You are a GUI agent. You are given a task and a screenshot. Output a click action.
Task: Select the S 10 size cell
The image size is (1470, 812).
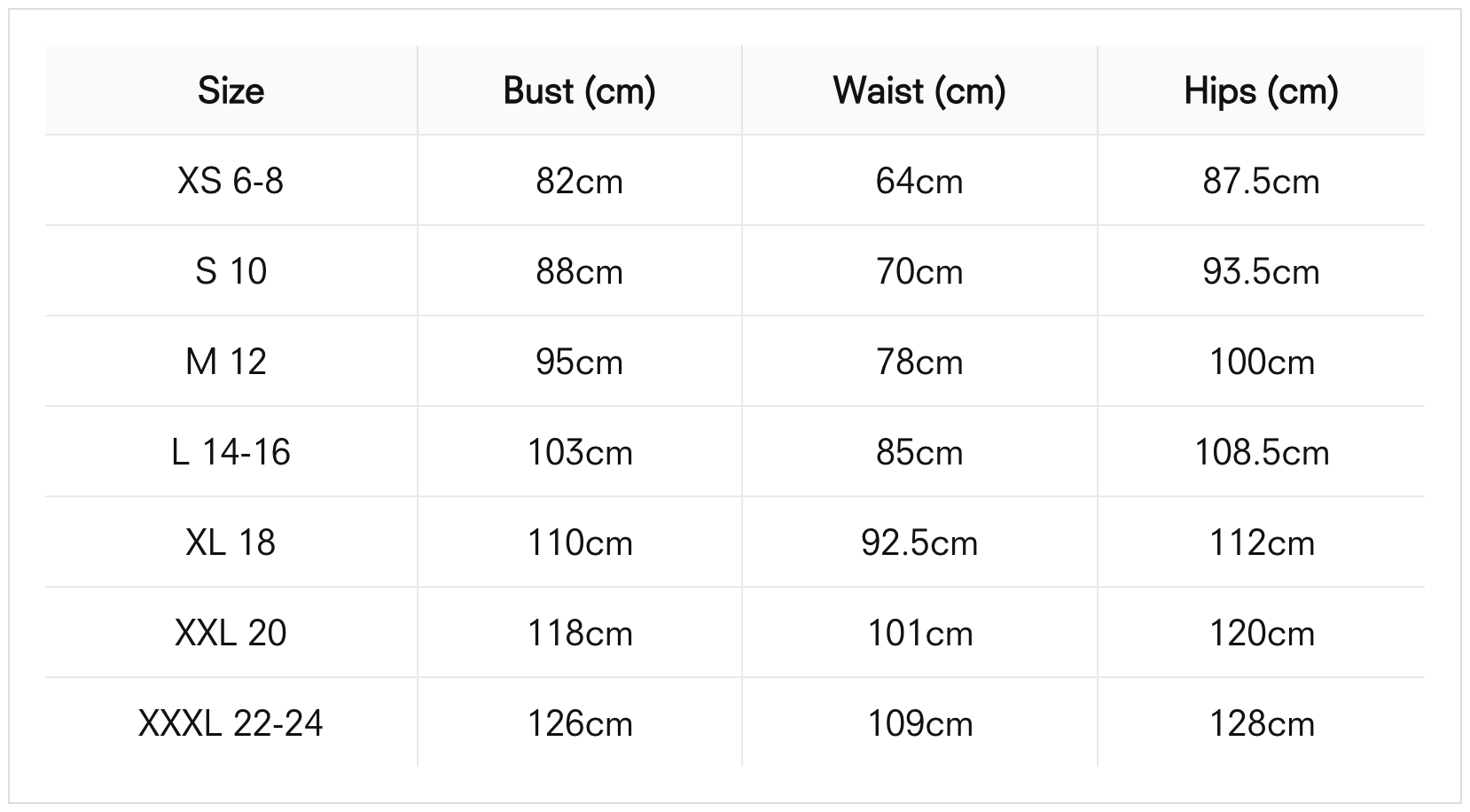(231, 271)
